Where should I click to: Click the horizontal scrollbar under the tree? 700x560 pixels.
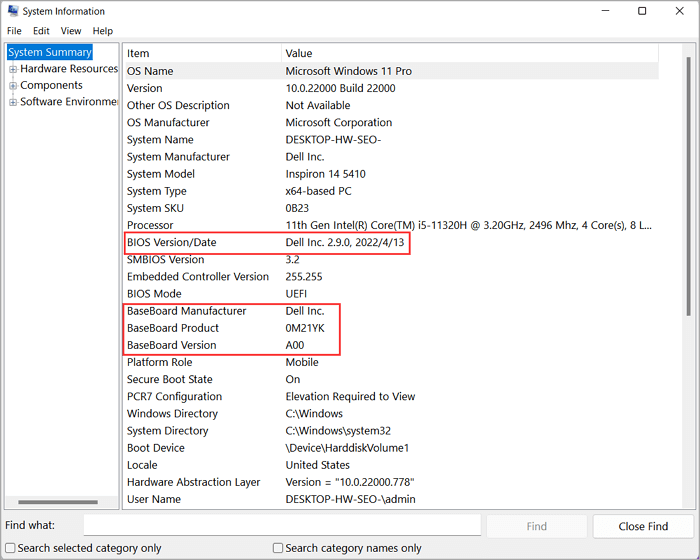60,502
